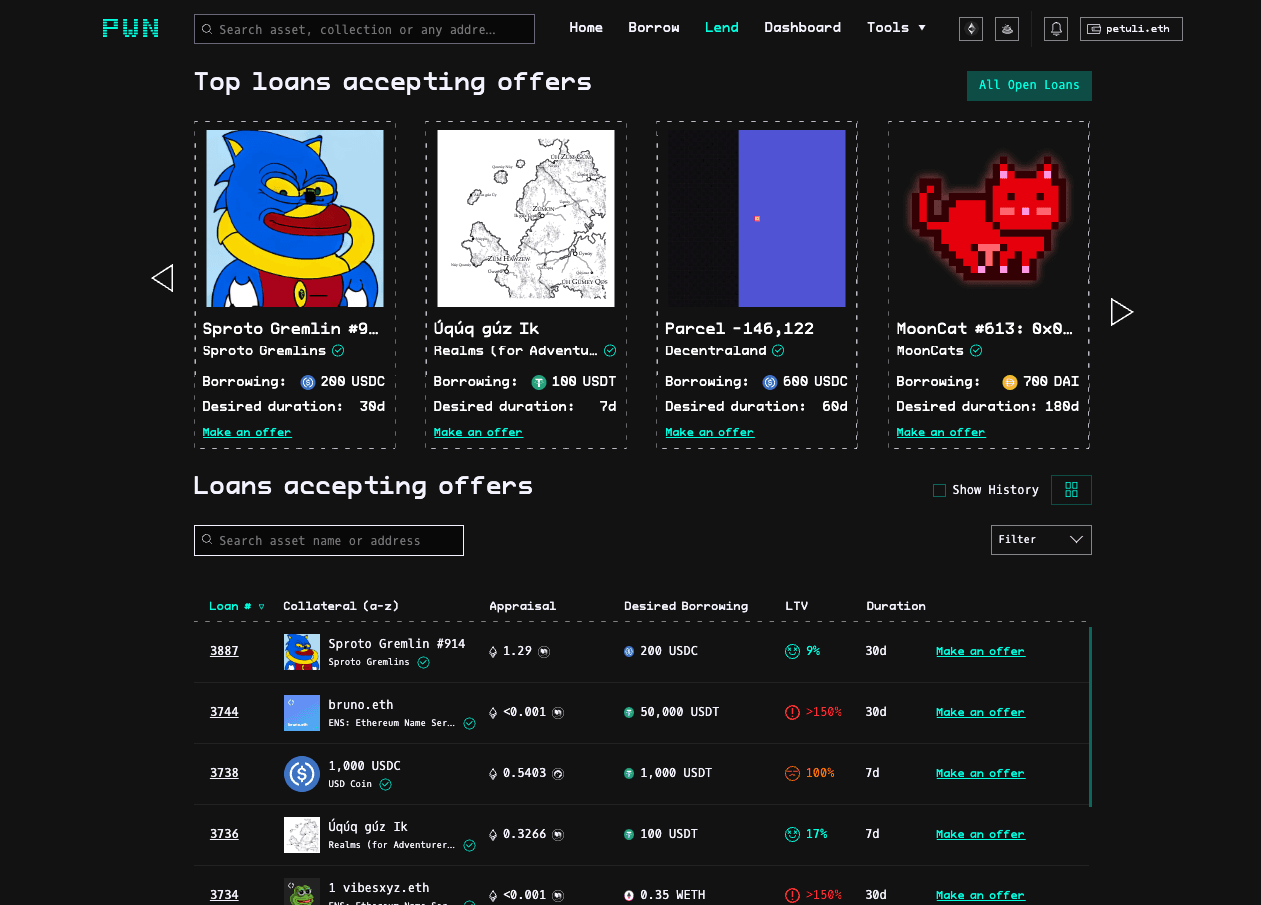Screen dimensions: 1261x905
Task: Open the Úqúq gúz Ik map image
Action: pos(526,218)
